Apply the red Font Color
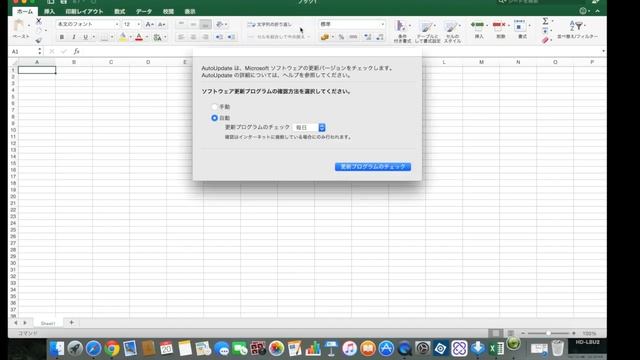 139,37
